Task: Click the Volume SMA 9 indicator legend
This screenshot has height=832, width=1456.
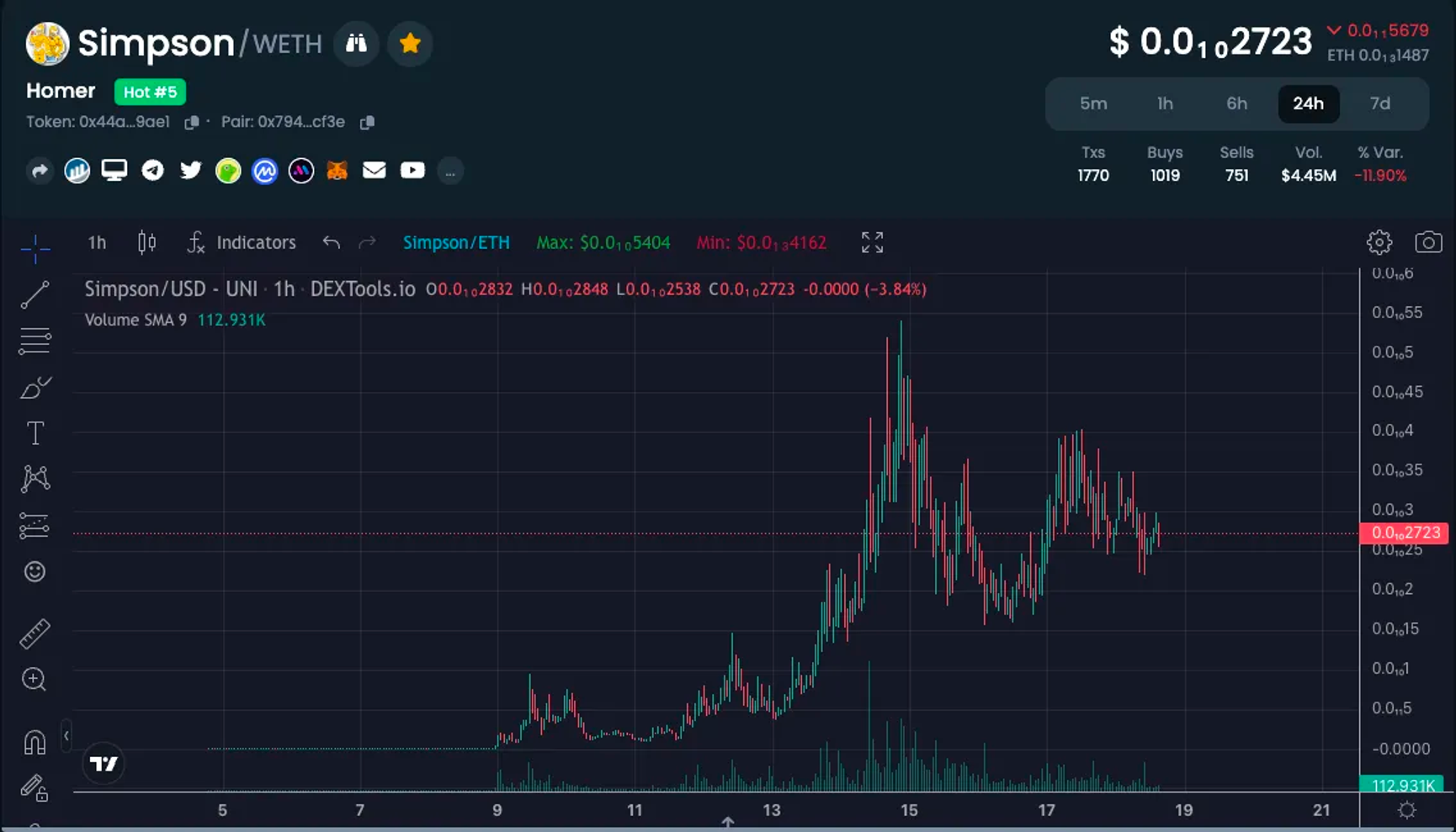Action: pos(175,321)
